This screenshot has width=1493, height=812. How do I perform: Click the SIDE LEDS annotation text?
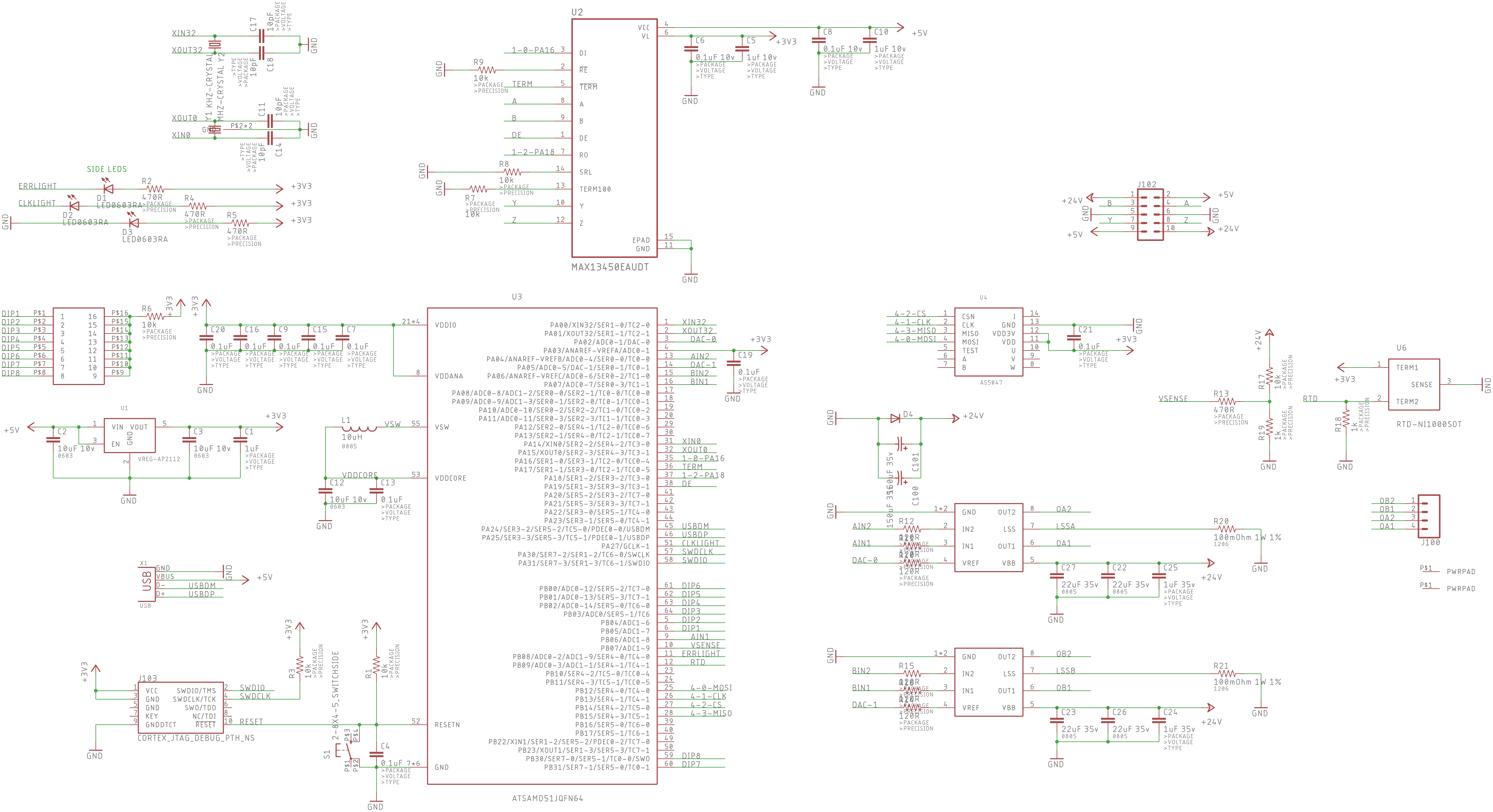(107, 169)
